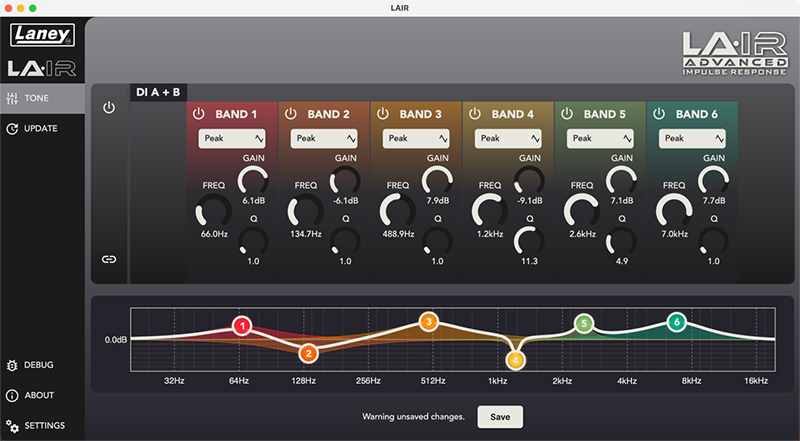Click the link channels chain icon
This screenshot has width=800, height=441.
tap(109, 259)
